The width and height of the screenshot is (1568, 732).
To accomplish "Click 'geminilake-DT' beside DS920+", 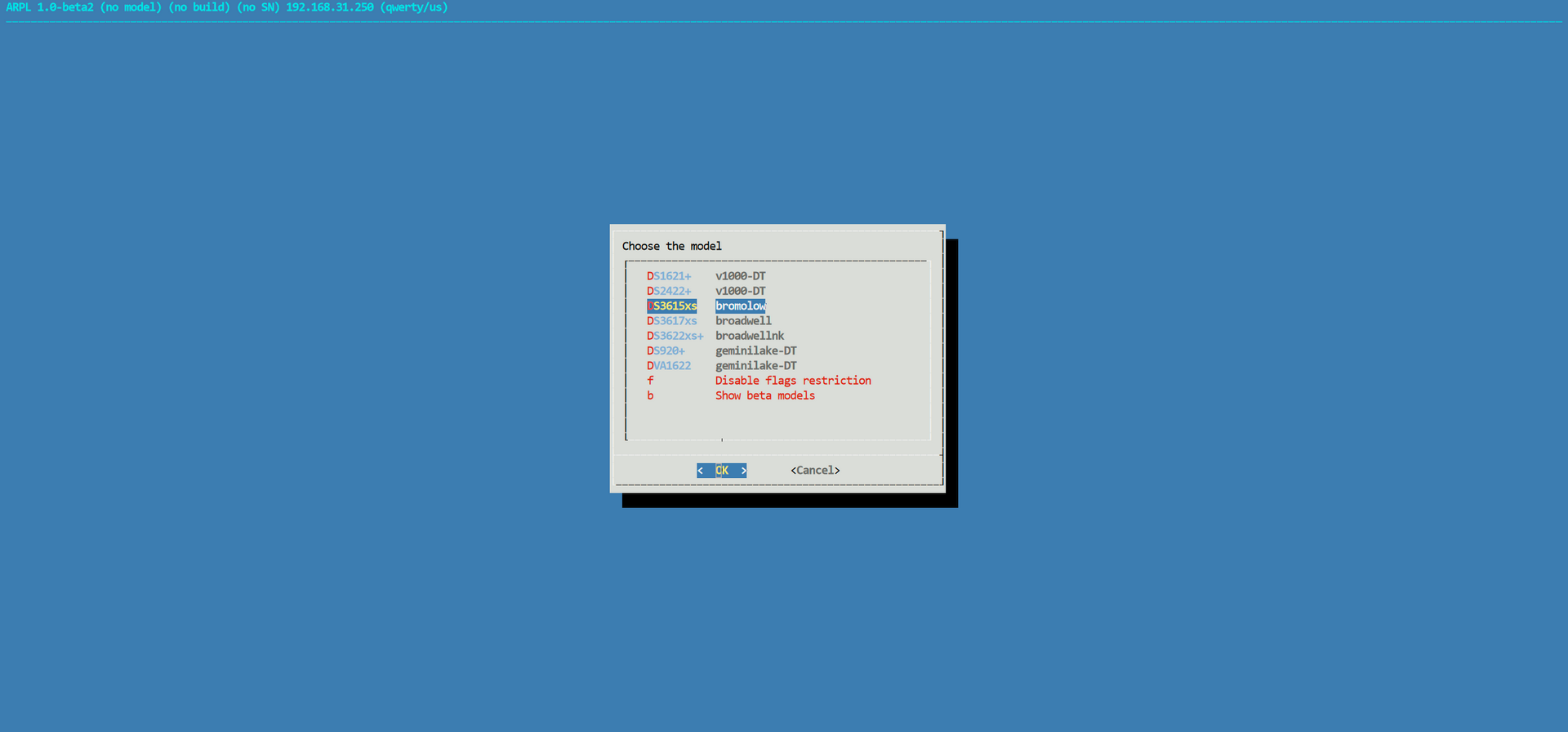I will (756, 351).
